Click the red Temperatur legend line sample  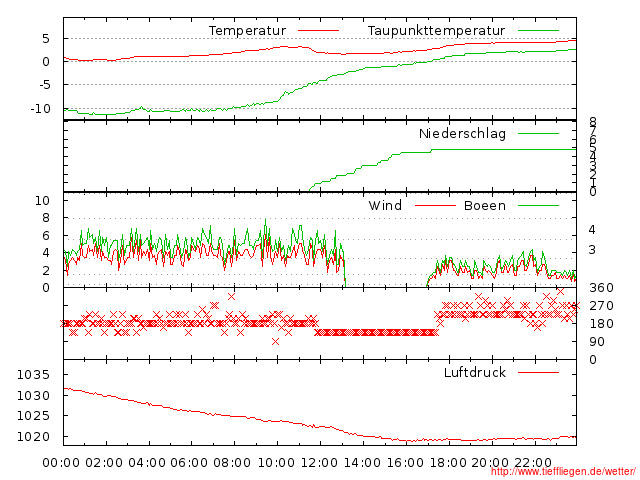point(318,31)
